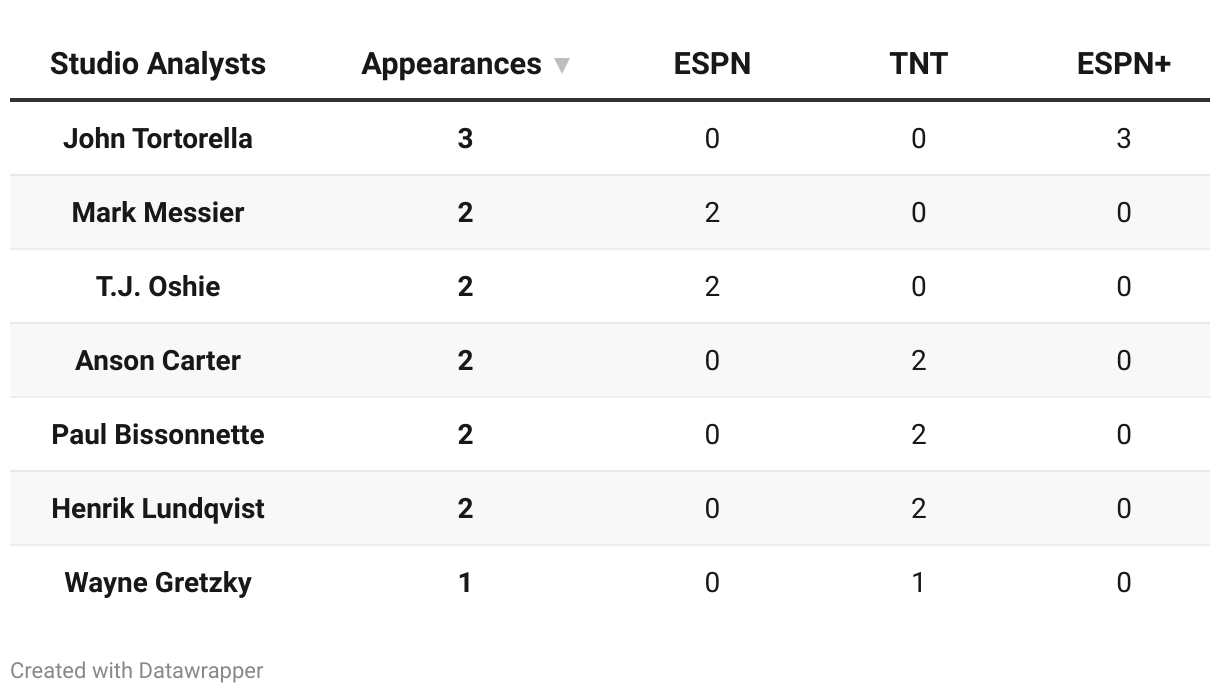The width and height of the screenshot is (1220, 694).
Task: Click T.J. Oshie in the table
Action: click(158, 286)
